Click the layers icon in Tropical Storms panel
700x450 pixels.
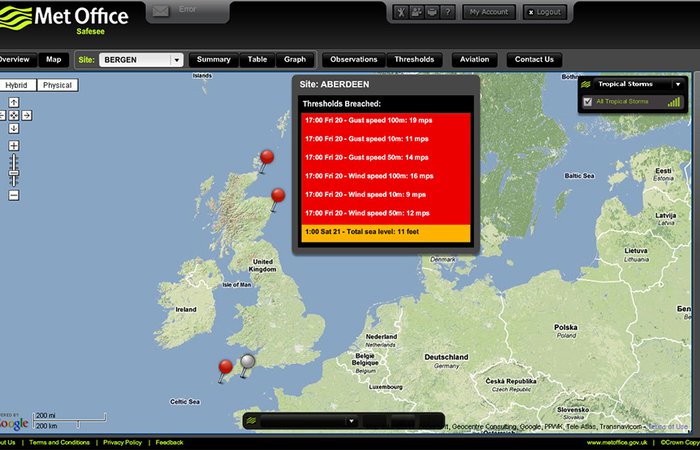(x=586, y=84)
